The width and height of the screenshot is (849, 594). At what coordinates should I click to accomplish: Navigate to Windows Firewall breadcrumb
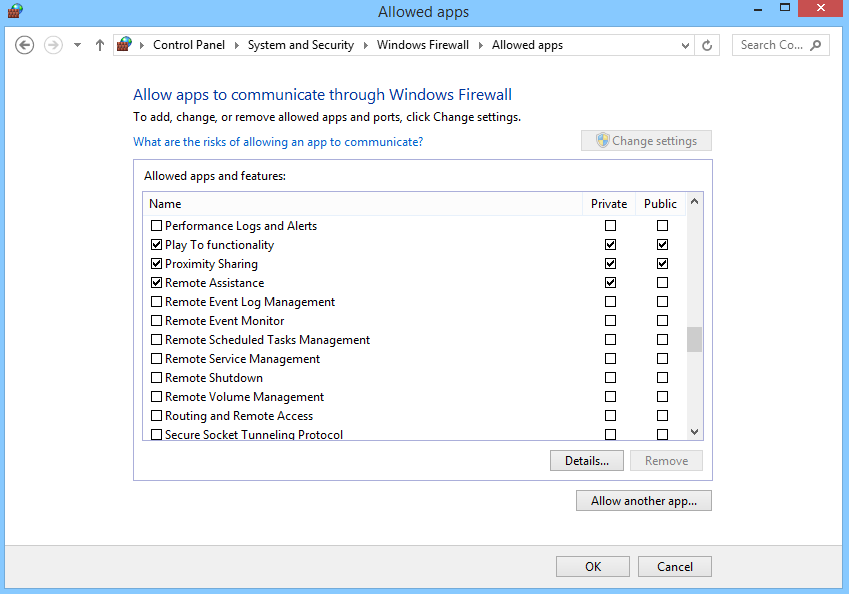click(x=423, y=45)
